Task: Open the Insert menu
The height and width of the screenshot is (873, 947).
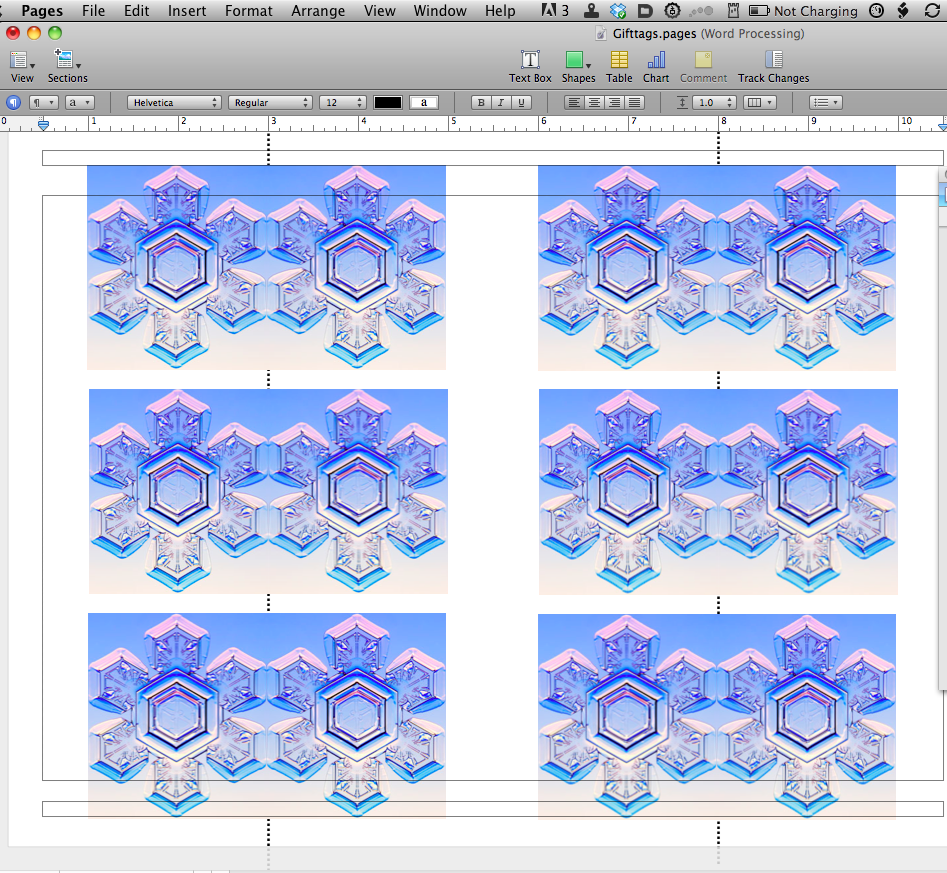Action: click(x=187, y=11)
